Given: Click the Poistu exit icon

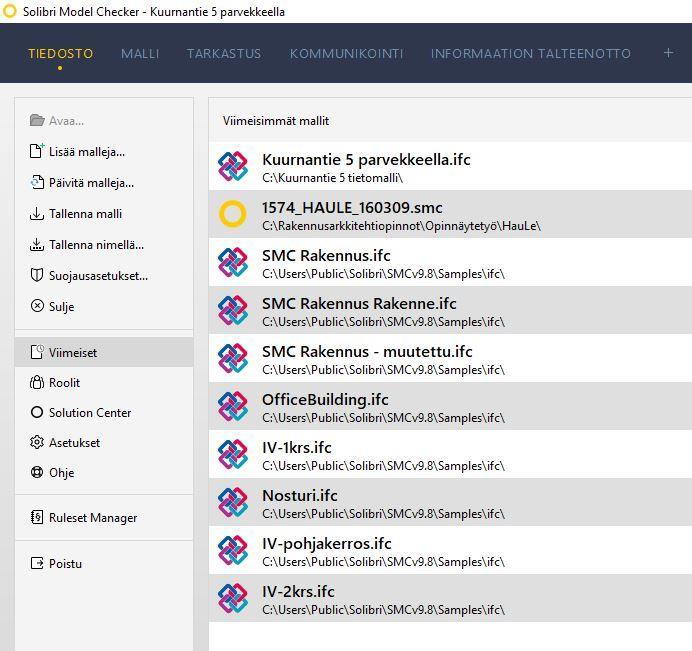Looking at the screenshot, I should coord(37,563).
